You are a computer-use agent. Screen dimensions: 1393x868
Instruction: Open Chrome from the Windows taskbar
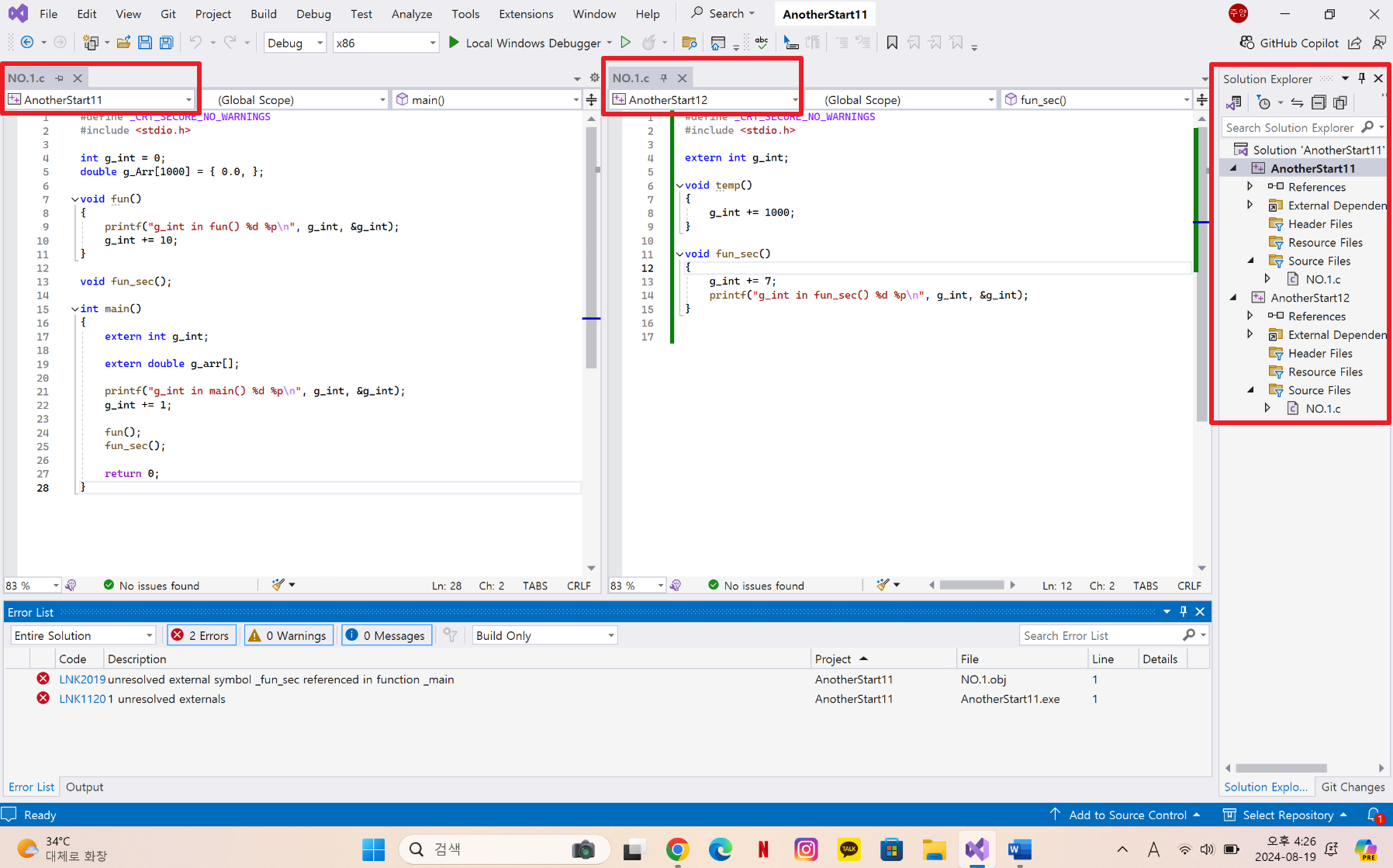click(678, 849)
